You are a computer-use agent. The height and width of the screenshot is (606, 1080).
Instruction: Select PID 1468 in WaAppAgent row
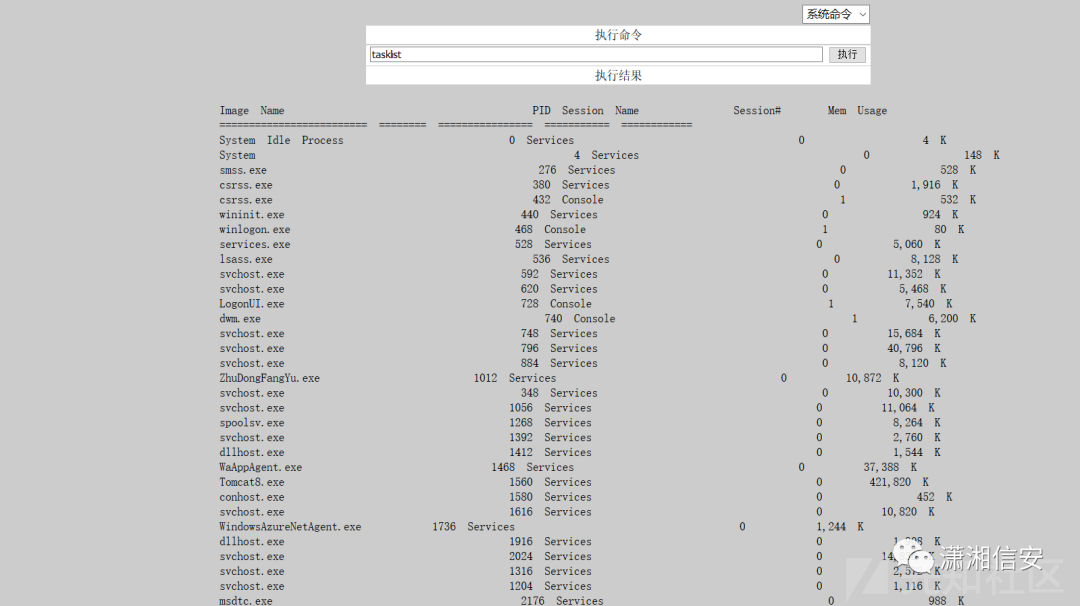pyautogui.click(x=503, y=468)
